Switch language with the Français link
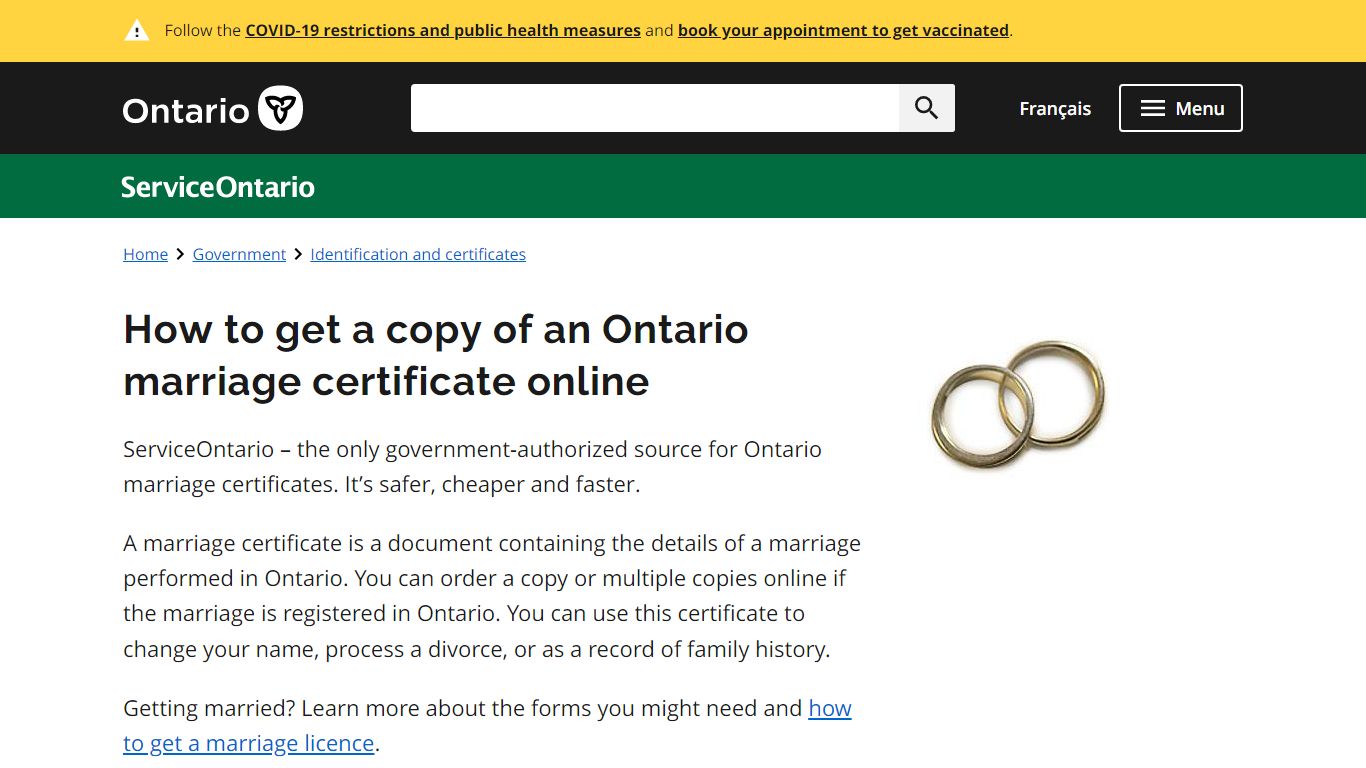 (x=1055, y=108)
